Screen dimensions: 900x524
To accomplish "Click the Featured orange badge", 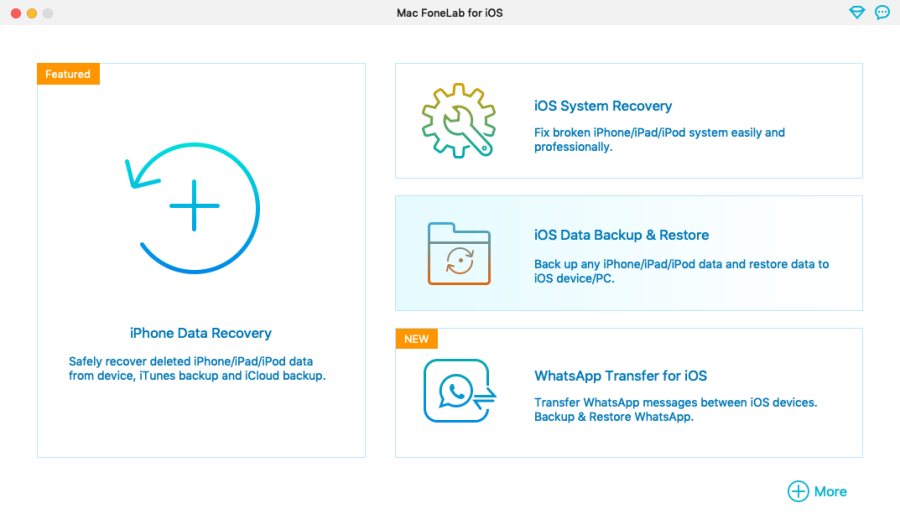I will (68, 74).
